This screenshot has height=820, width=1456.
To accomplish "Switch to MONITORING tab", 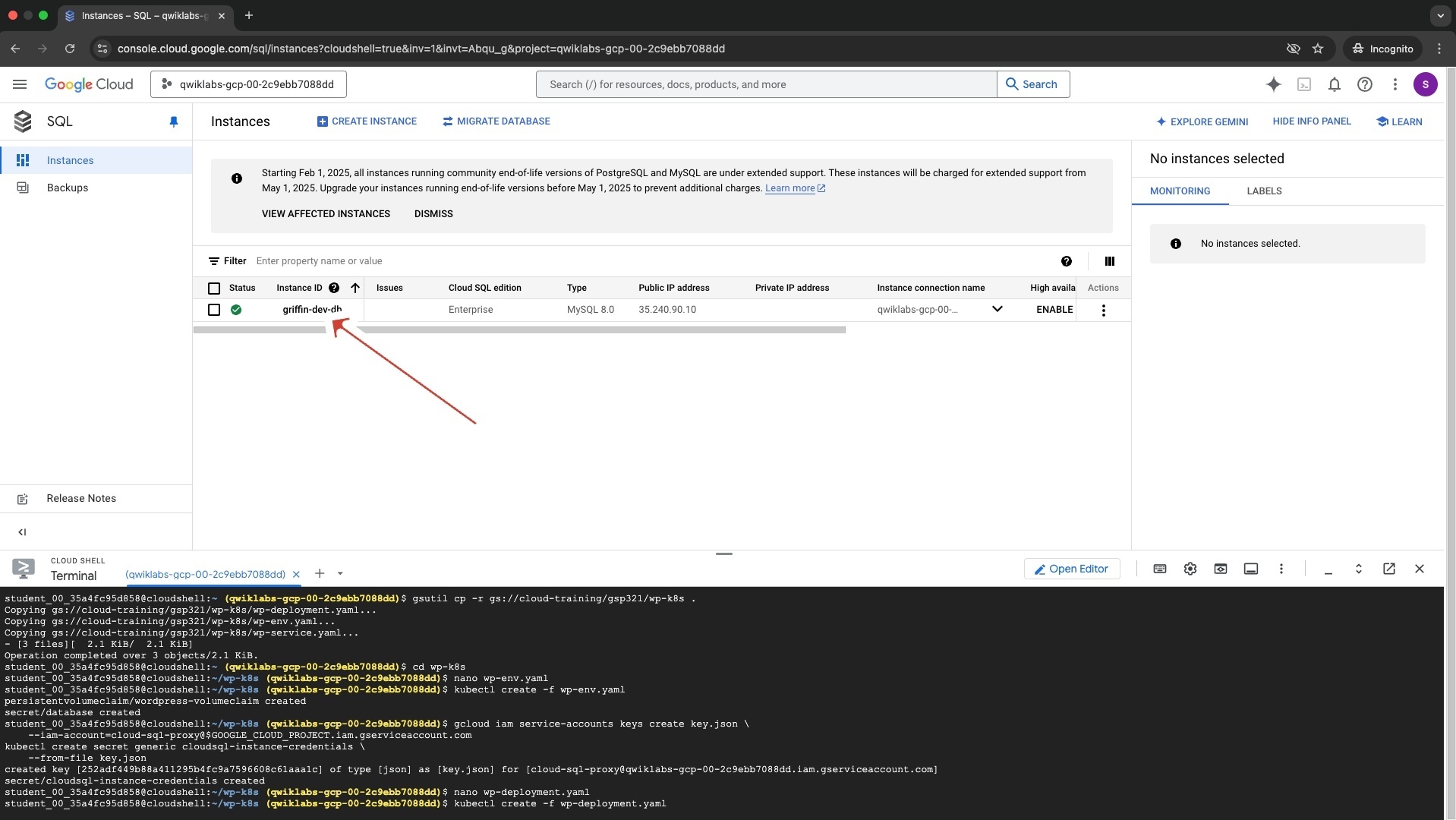I will 1180,191.
